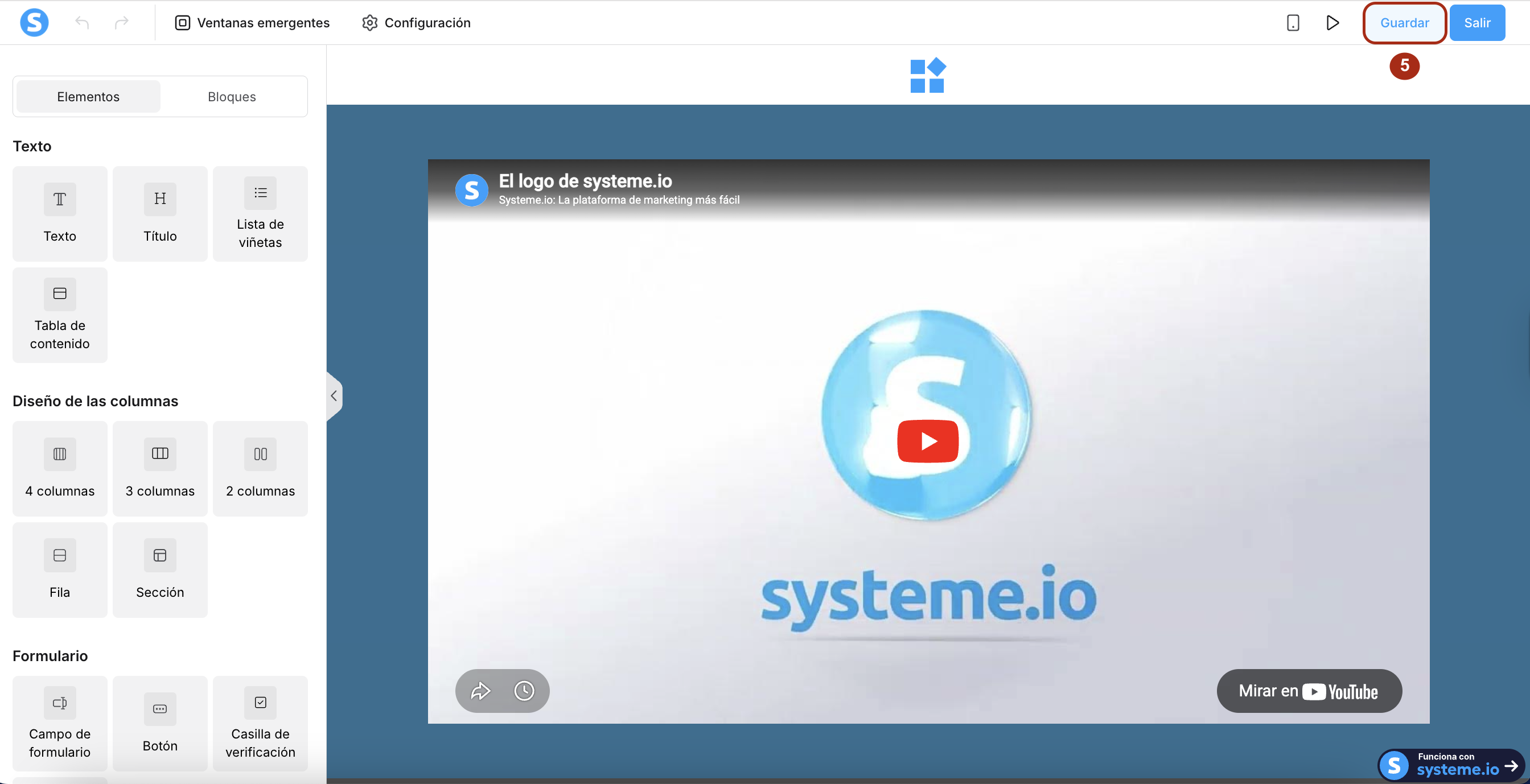The image size is (1530, 784).
Task: Select the Elementos tab
Action: click(x=88, y=97)
